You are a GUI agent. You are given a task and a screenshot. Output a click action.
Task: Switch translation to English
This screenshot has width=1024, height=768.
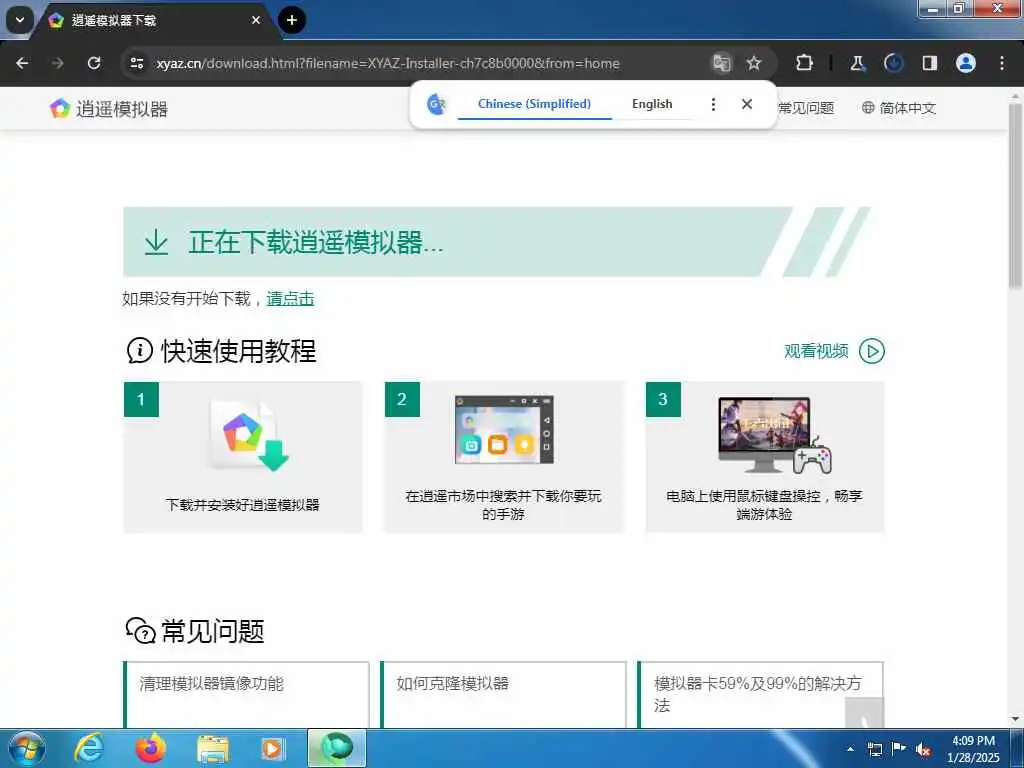(x=652, y=104)
